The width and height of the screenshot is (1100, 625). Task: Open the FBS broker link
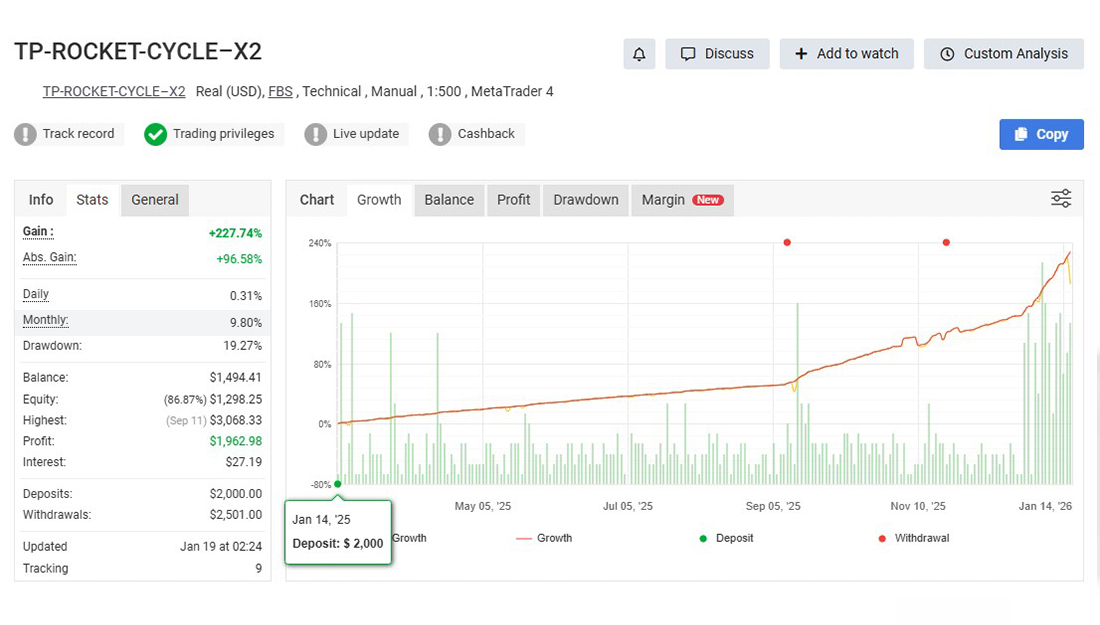click(x=280, y=91)
